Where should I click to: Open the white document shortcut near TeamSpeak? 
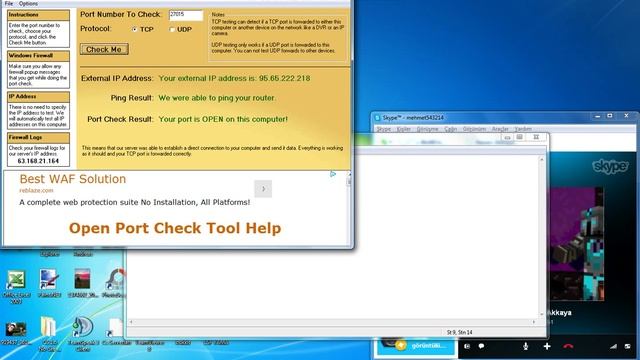116,331
